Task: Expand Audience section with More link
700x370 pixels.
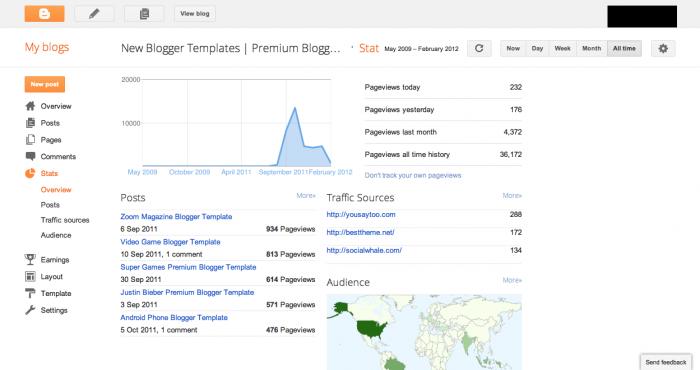Action: click(x=512, y=280)
